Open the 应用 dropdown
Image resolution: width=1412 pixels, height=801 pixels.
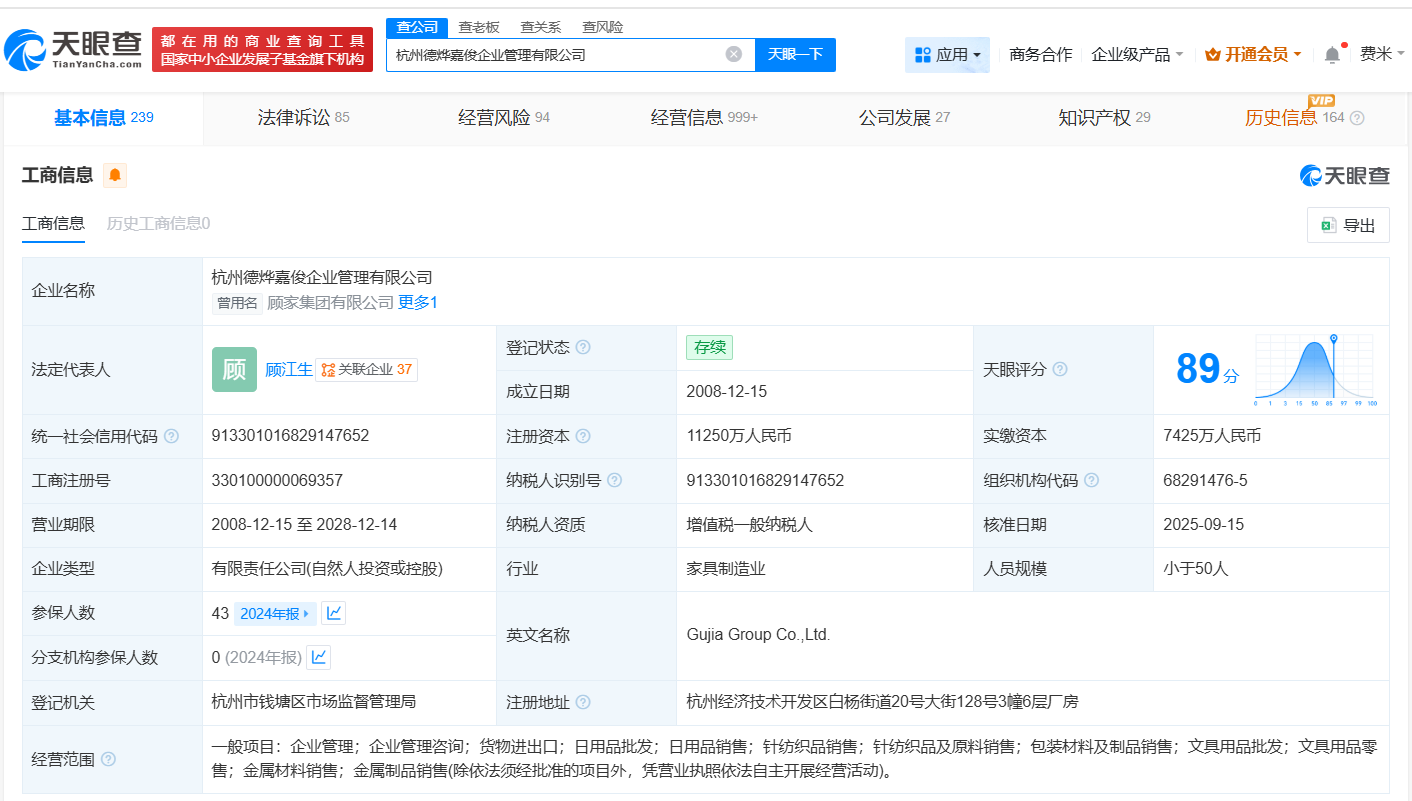pyautogui.click(x=945, y=54)
